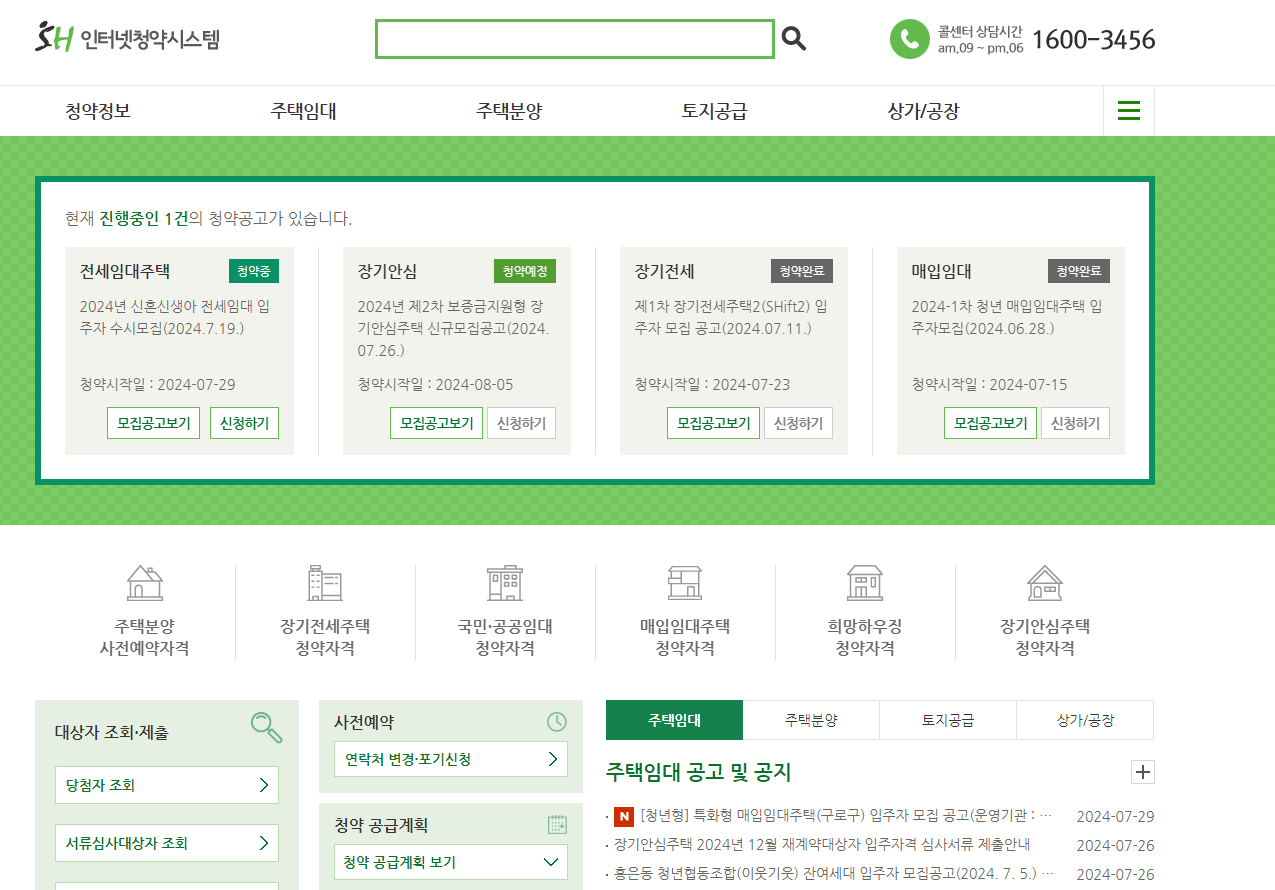Switch to the 주택분양 notice tab

[811, 720]
